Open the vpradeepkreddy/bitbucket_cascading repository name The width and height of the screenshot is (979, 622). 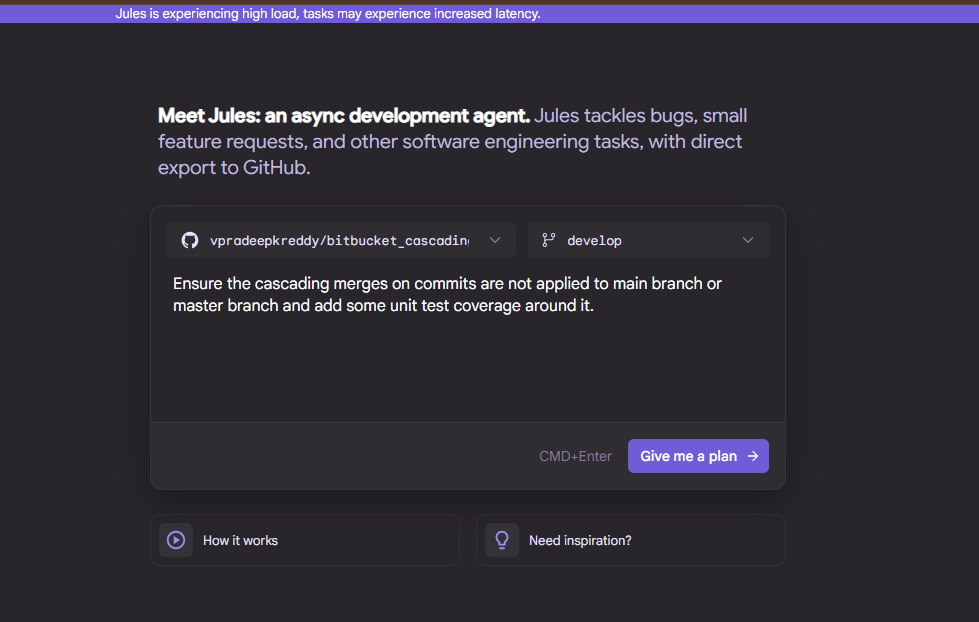[x=338, y=241]
